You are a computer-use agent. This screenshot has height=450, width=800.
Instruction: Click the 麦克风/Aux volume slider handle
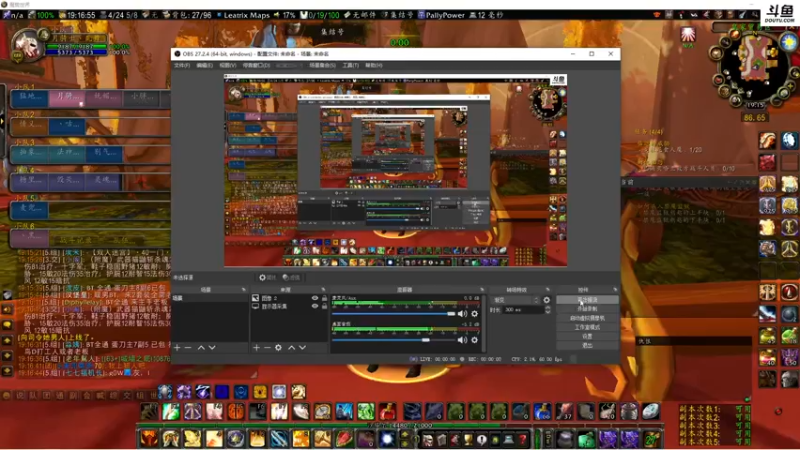(451, 314)
